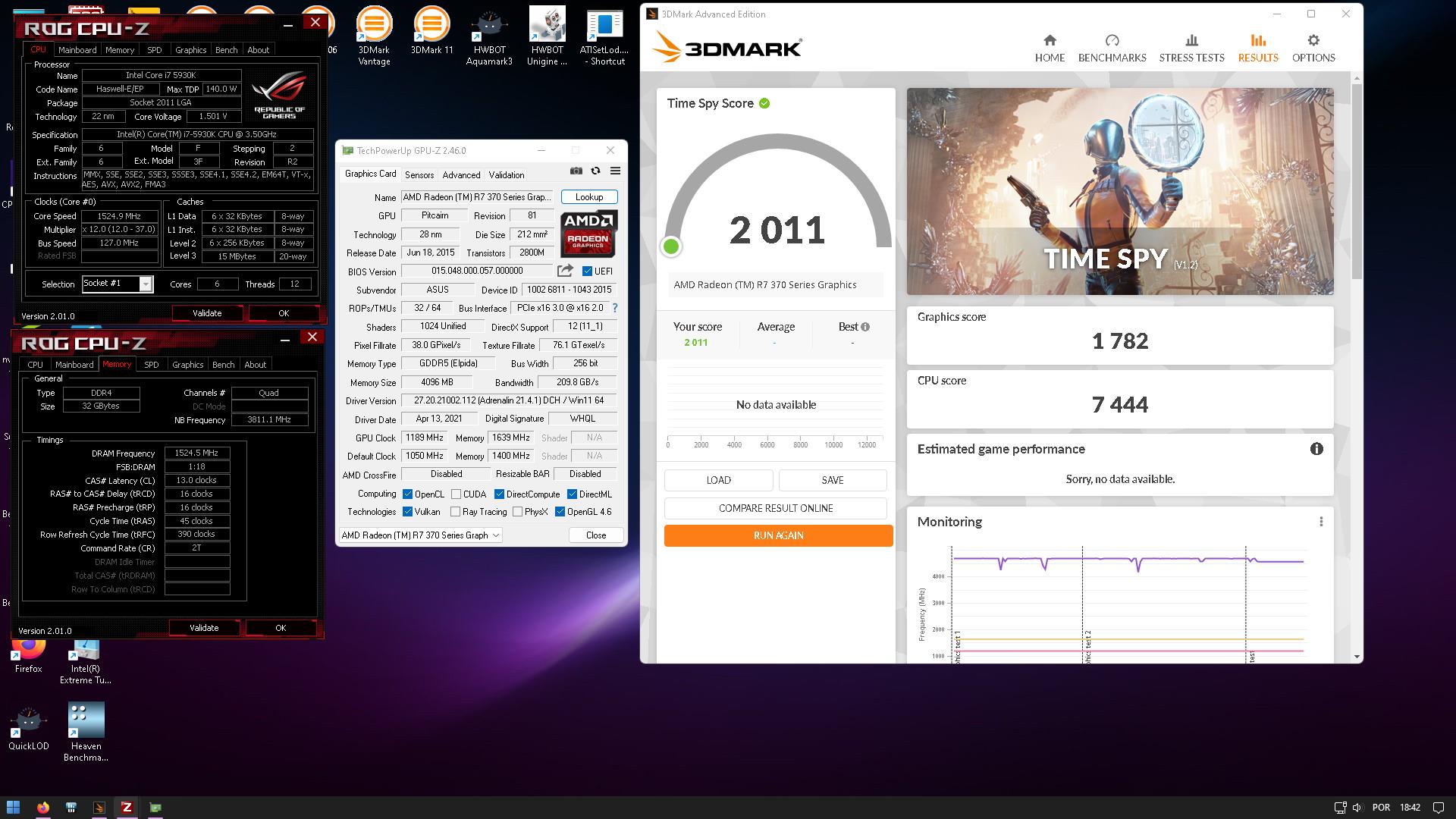Click the GPU-Z BIOS Version field
The height and width of the screenshot is (819, 1456).
coord(477,271)
